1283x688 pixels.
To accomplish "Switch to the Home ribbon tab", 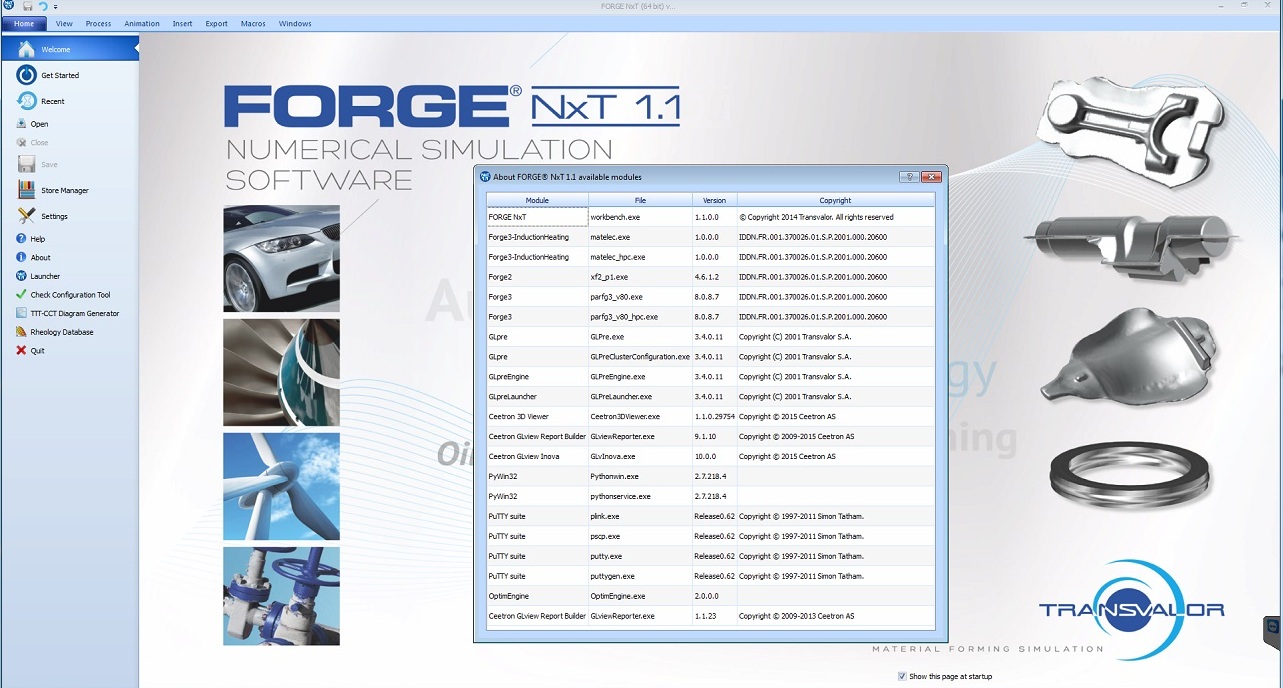I will (24, 23).
